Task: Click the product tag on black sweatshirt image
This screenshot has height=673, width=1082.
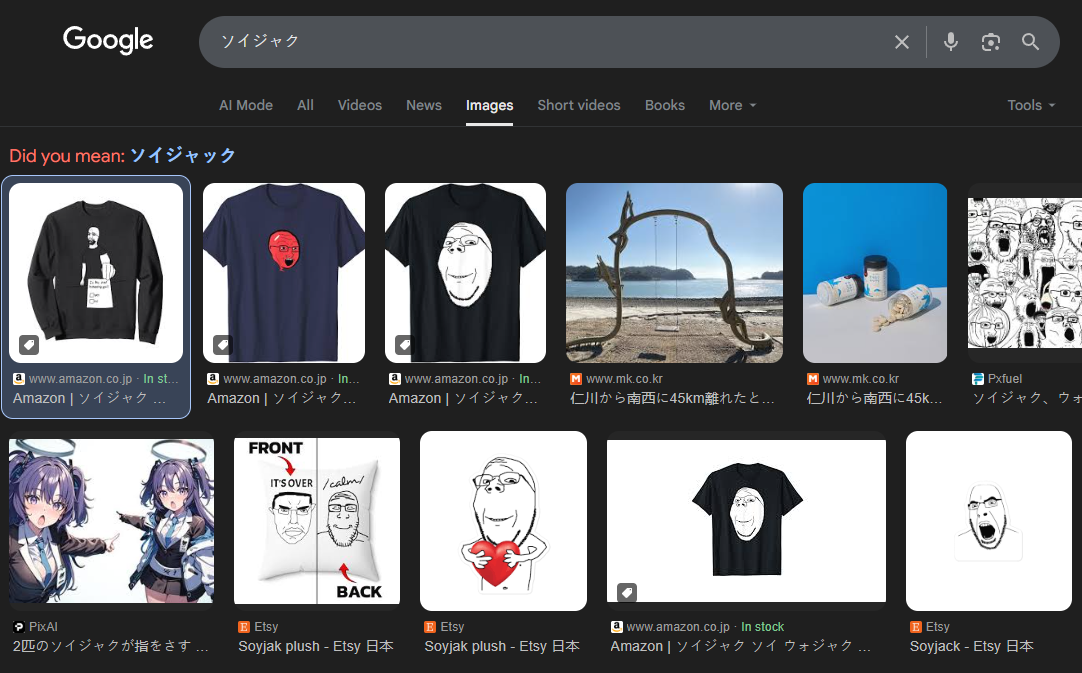Action: 29,345
